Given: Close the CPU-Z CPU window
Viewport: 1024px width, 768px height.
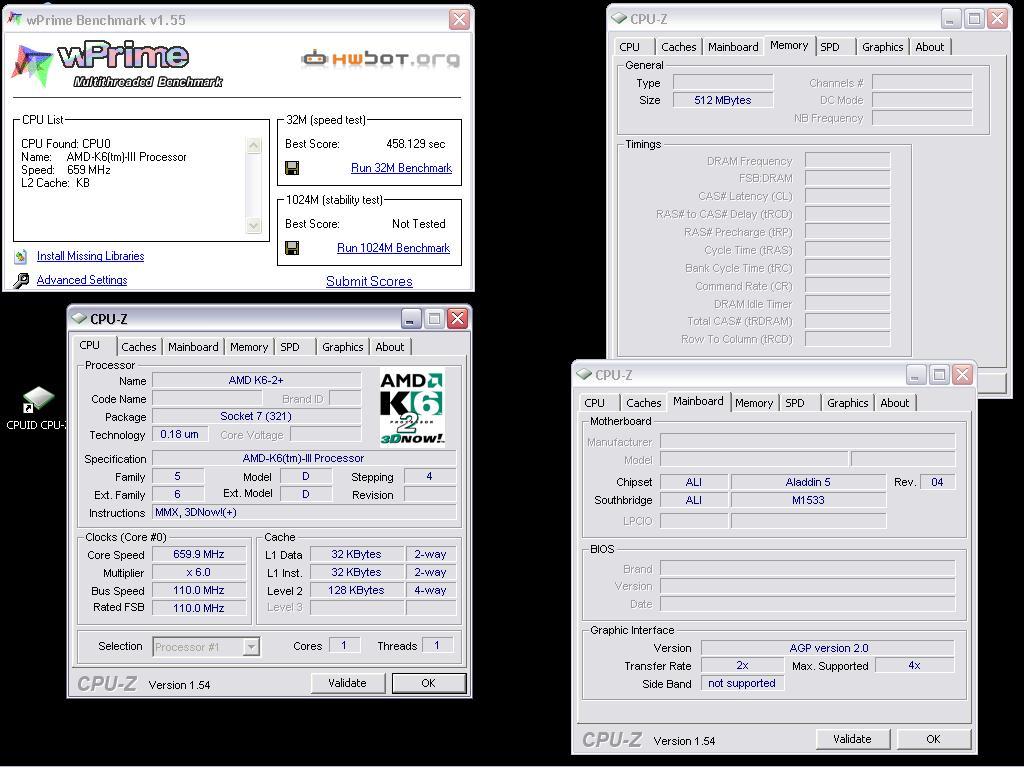Looking at the screenshot, I should [458, 319].
